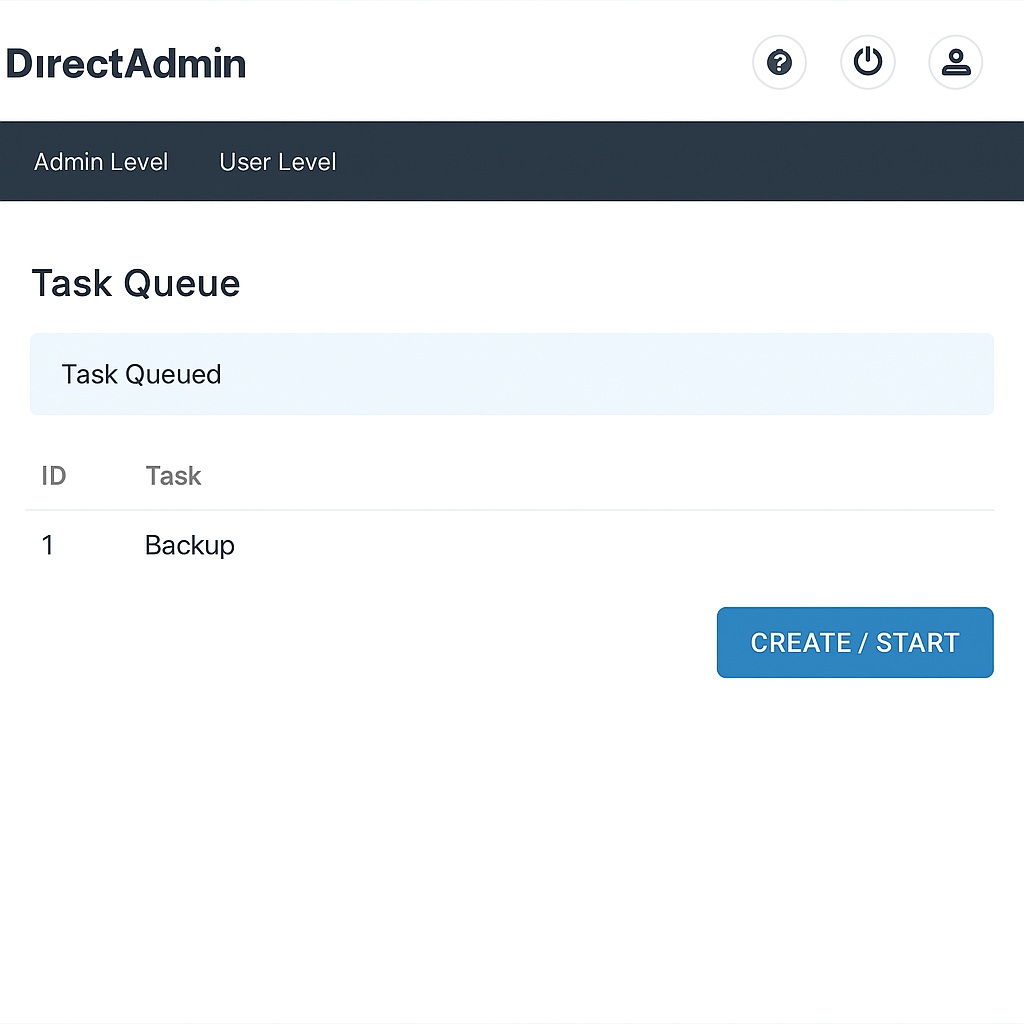Viewport: 1024px width, 1024px height.
Task: Click the DirectAdmin logo
Action: pos(126,64)
